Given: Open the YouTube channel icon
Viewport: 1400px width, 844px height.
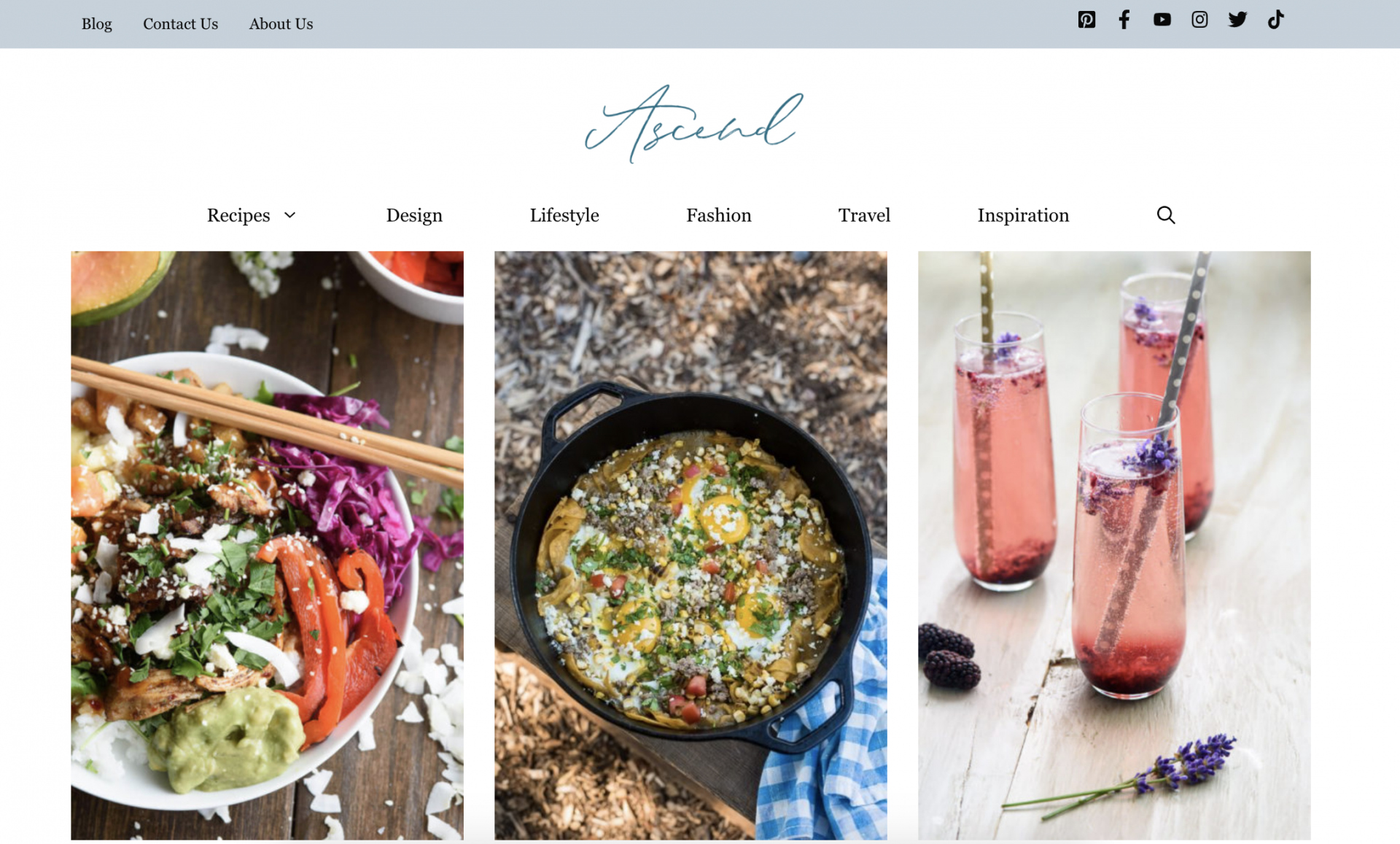Looking at the screenshot, I should click(1162, 20).
